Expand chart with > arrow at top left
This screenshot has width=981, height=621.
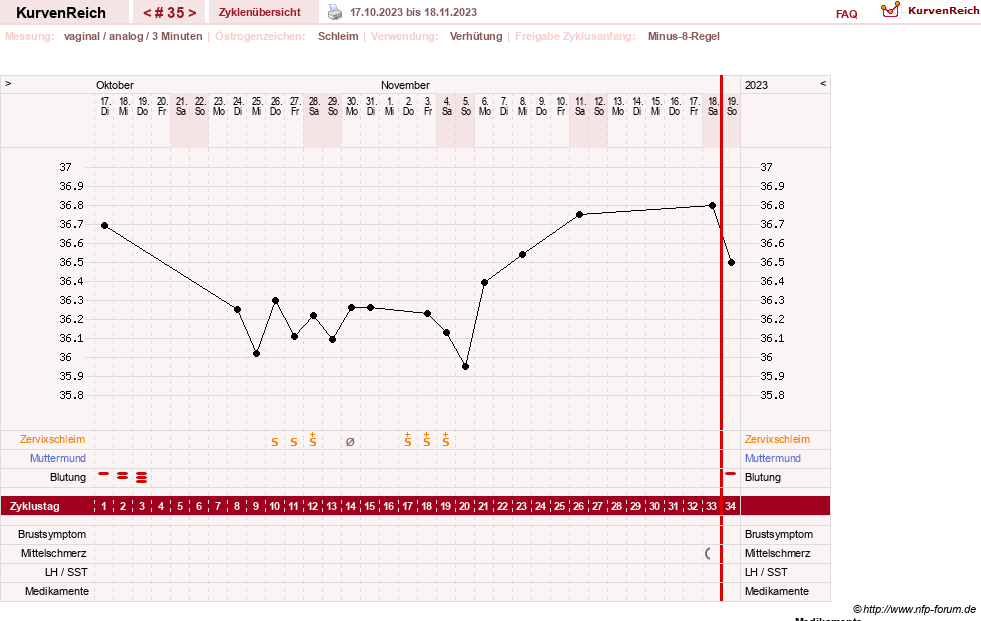pos(8,83)
